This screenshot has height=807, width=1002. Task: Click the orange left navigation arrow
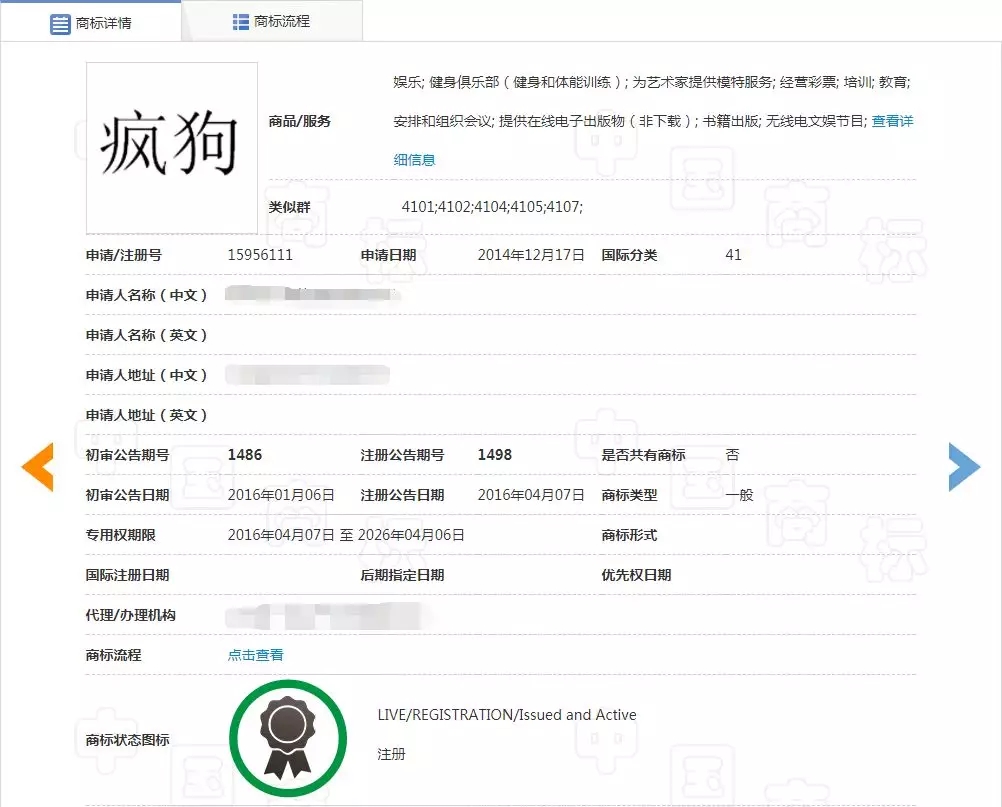tap(37, 467)
